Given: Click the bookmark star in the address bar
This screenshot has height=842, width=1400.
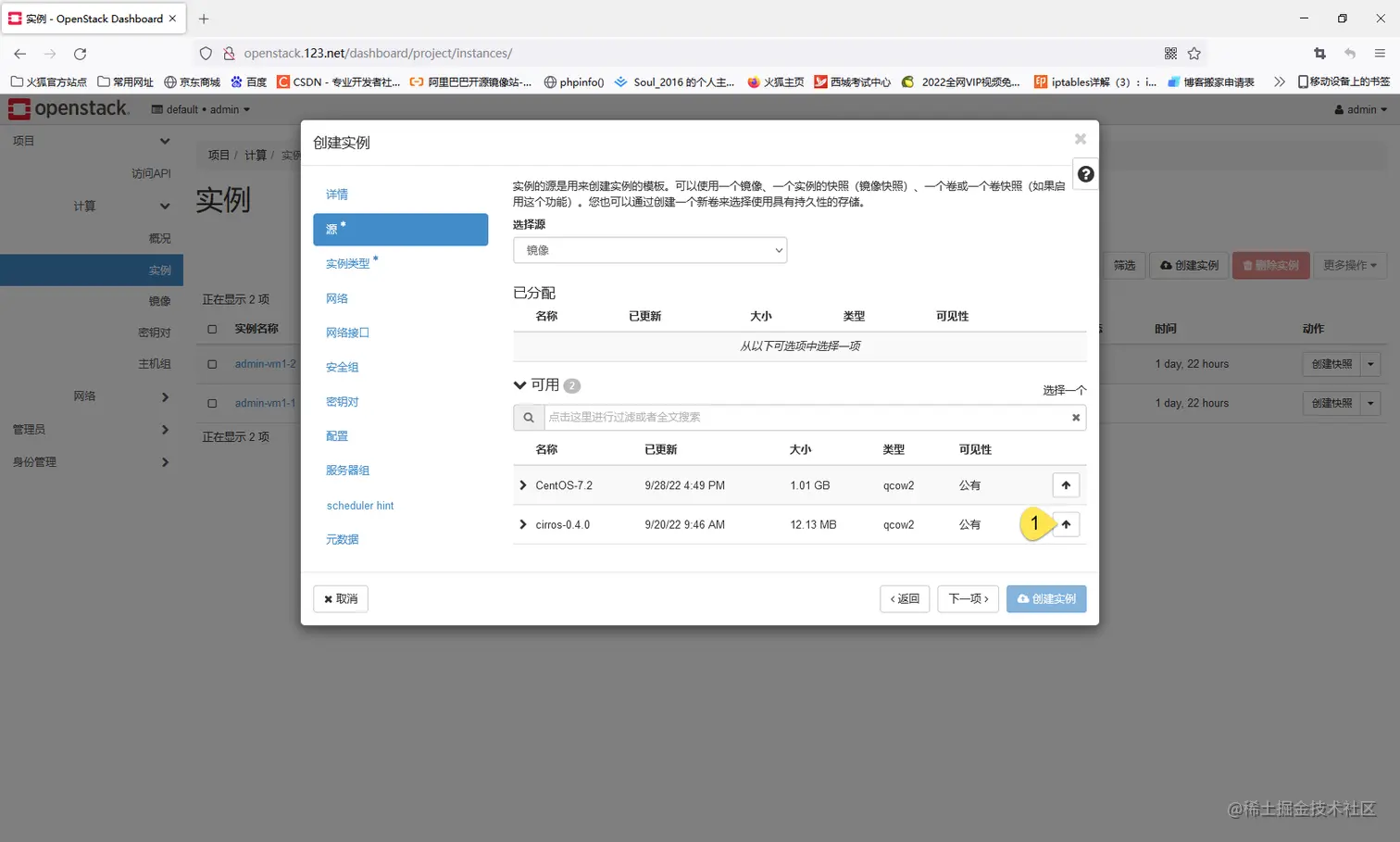Looking at the screenshot, I should (x=1194, y=53).
